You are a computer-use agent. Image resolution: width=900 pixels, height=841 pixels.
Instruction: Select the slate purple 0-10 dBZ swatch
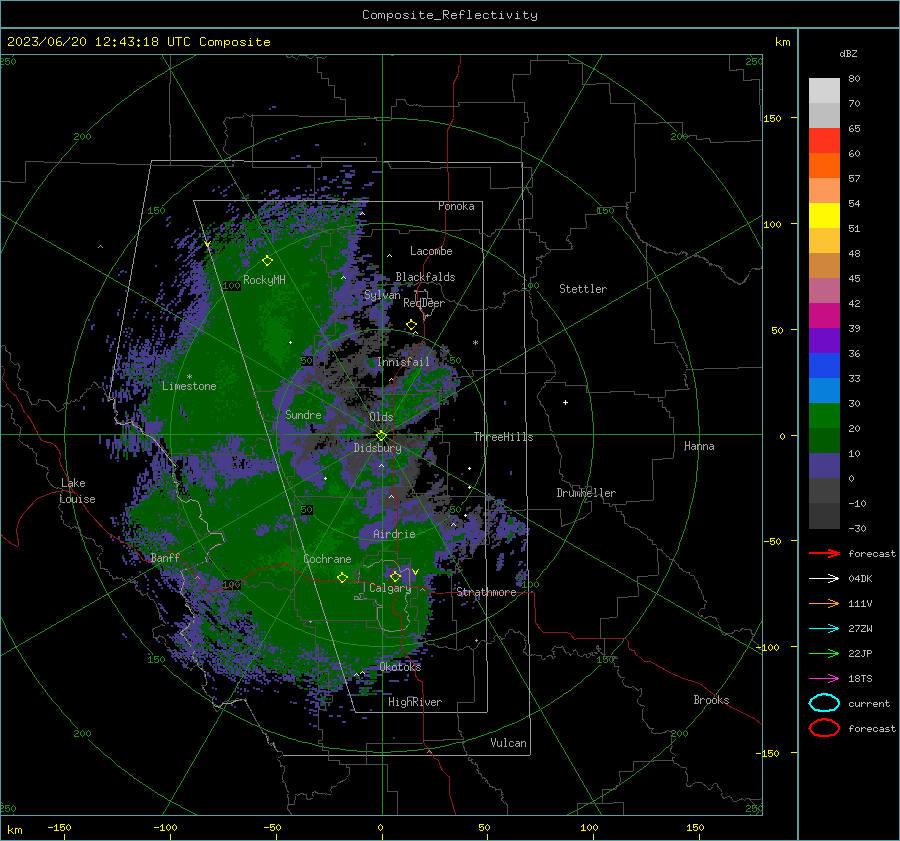coord(824,466)
